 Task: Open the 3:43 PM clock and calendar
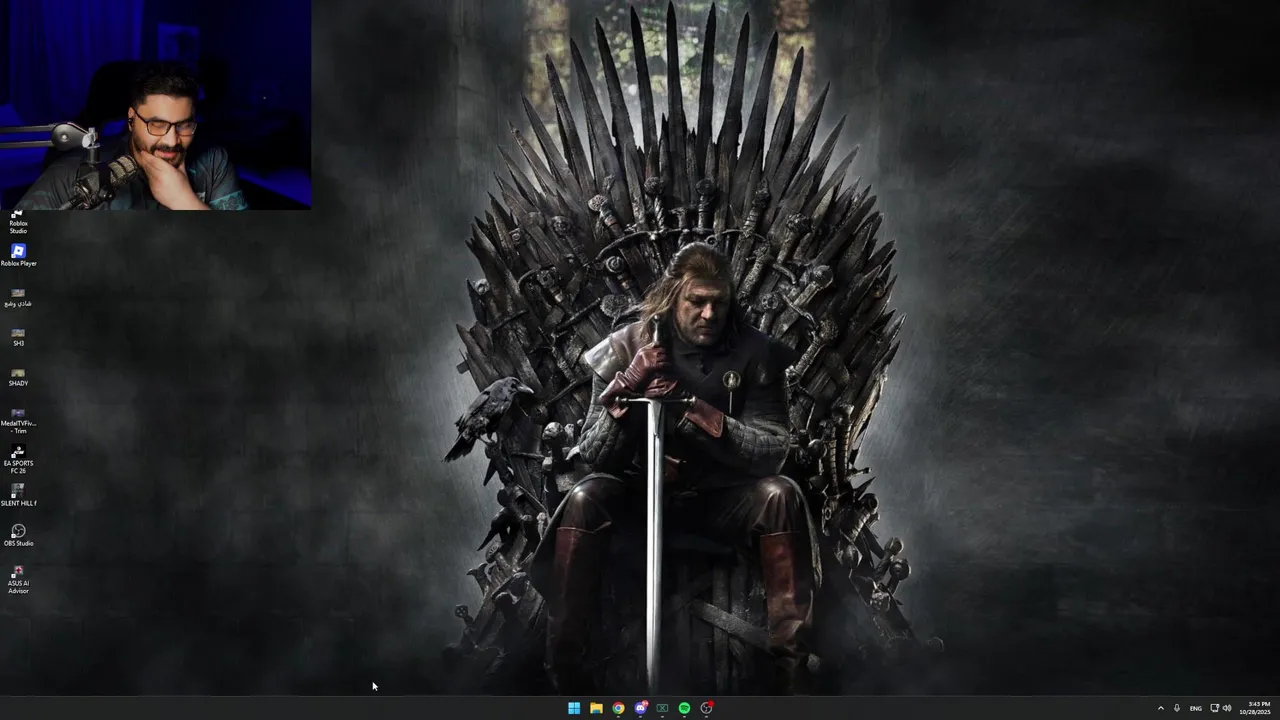[x=1256, y=708]
